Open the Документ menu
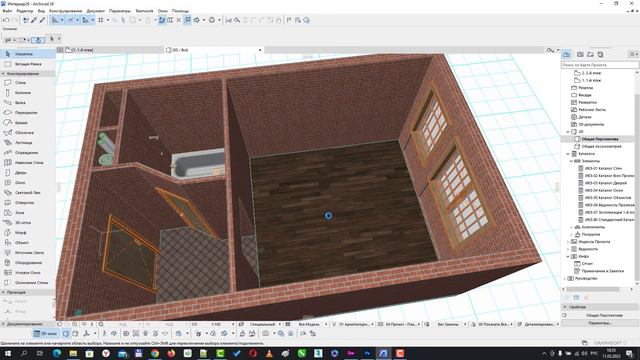Image resolution: width=640 pixels, height=360 pixels. point(96,11)
